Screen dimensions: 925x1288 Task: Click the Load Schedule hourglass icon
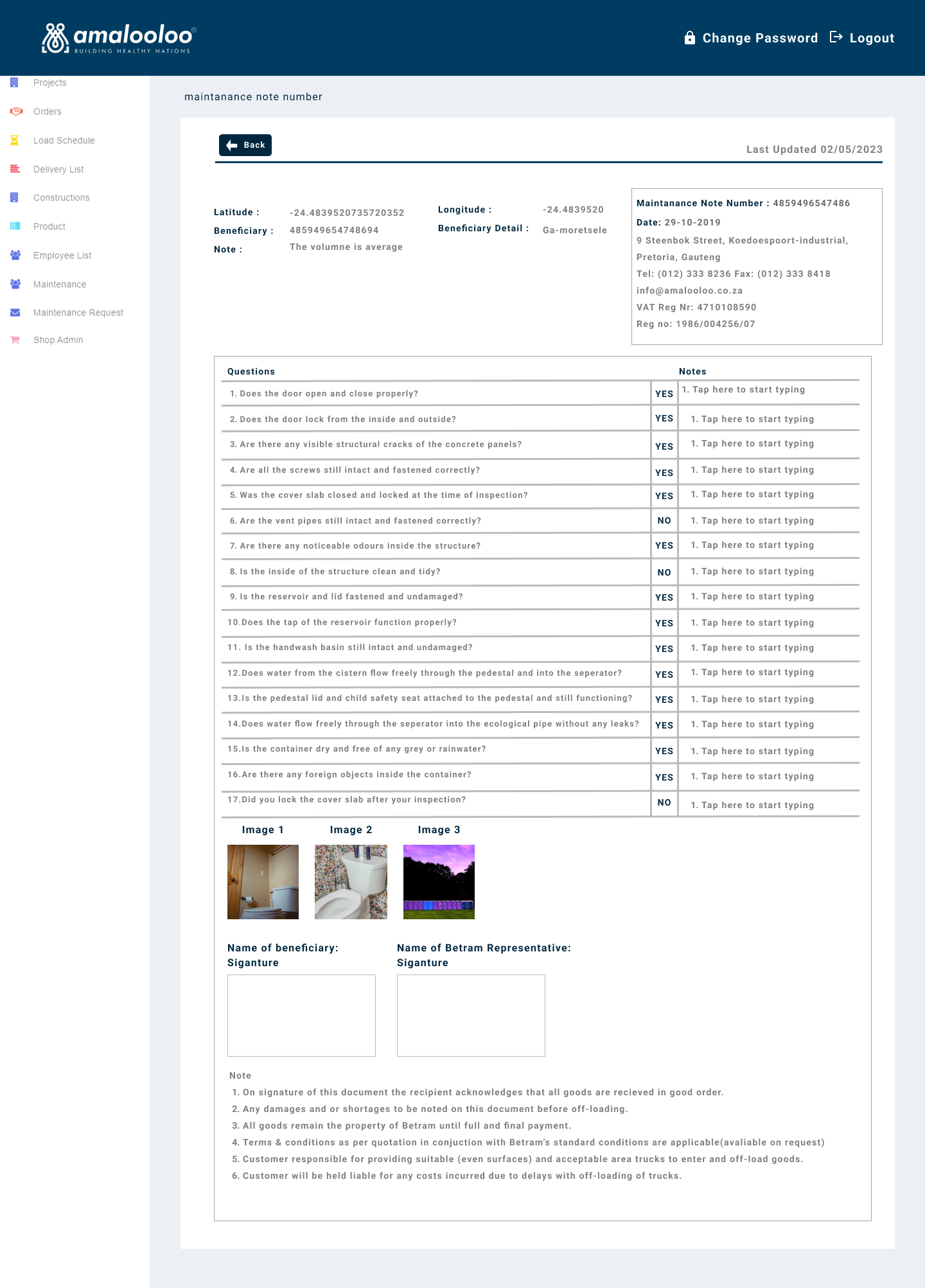point(14,140)
